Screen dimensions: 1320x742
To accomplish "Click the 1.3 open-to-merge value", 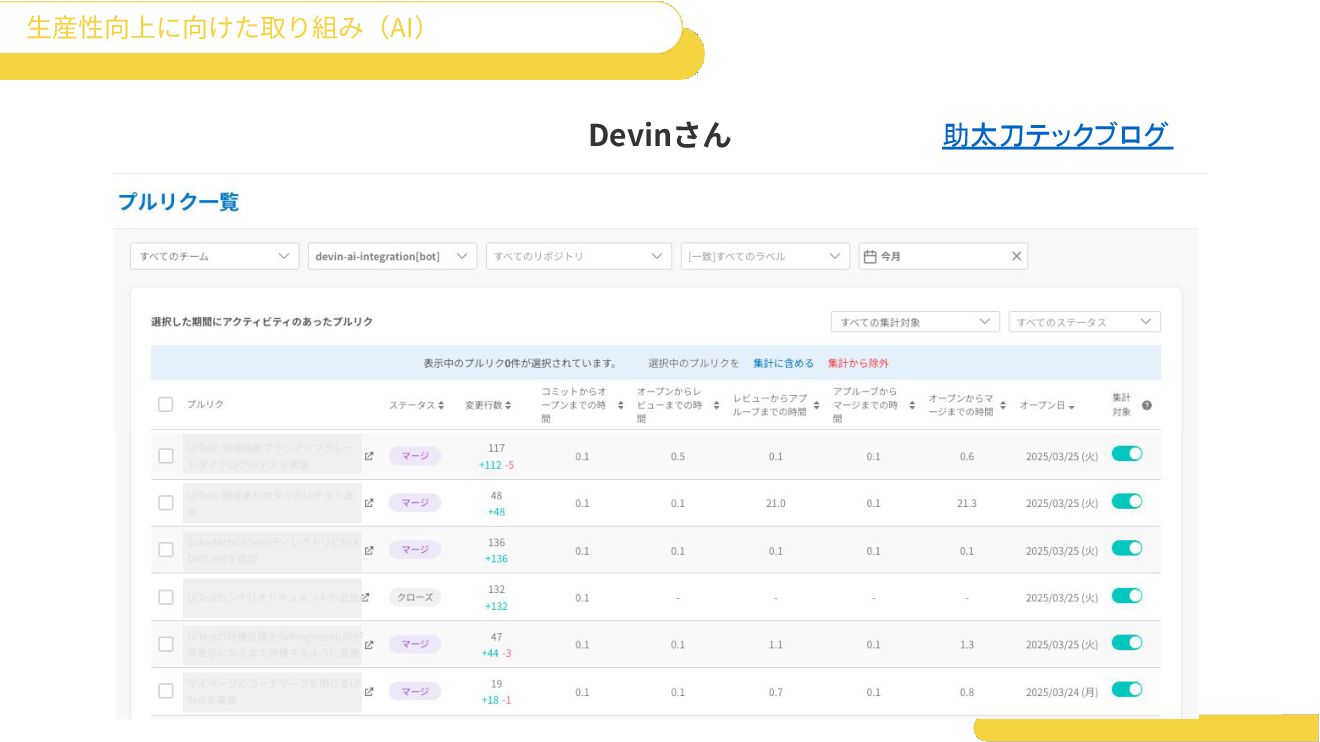I will click(967, 645).
